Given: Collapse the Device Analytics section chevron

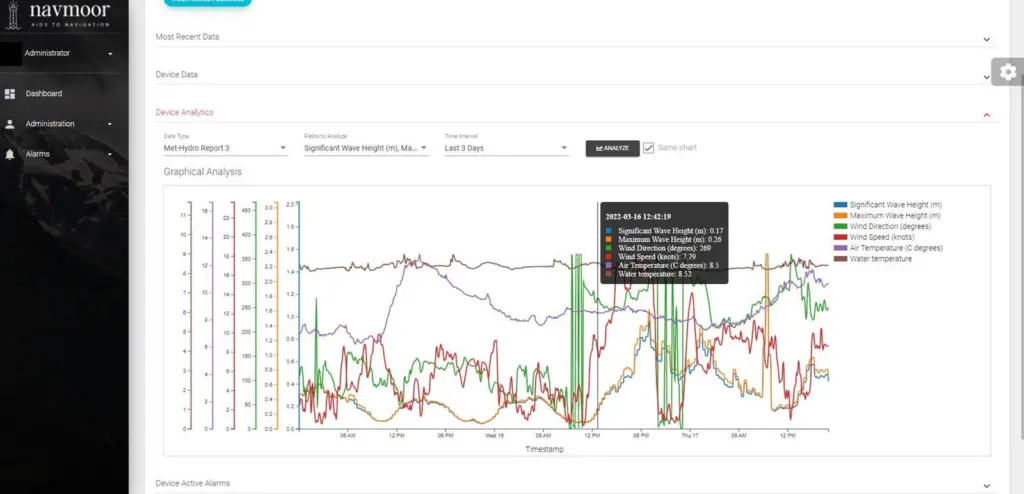Looking at the screenshot, I should click(986, 114).
